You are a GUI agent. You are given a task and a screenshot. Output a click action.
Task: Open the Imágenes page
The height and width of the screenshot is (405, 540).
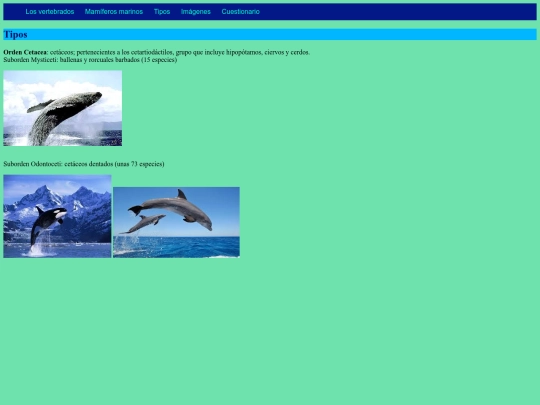196,12
